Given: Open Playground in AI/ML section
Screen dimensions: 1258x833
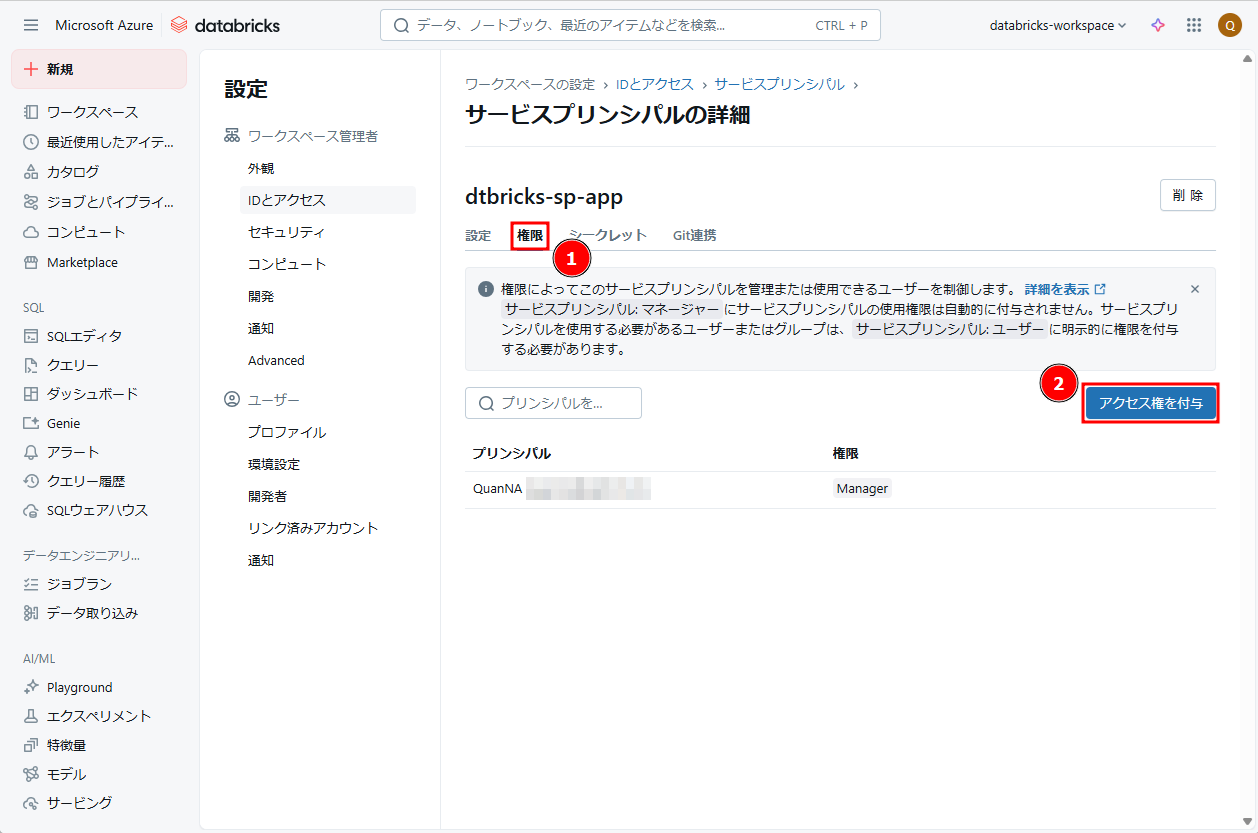Looking at the screenshot, I should (x=79, y=687).
